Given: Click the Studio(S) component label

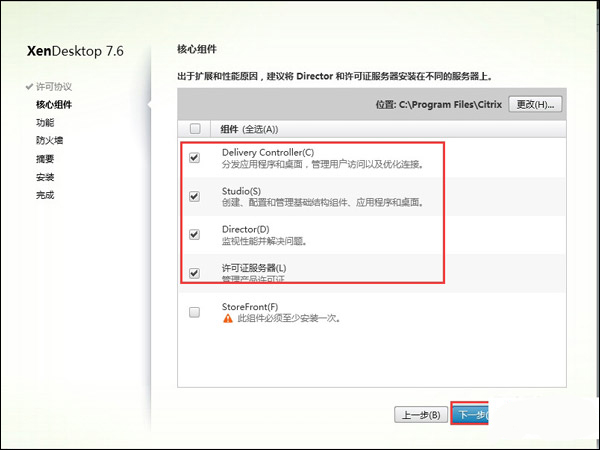Looking at the screenshot, I should coord(241,191).
